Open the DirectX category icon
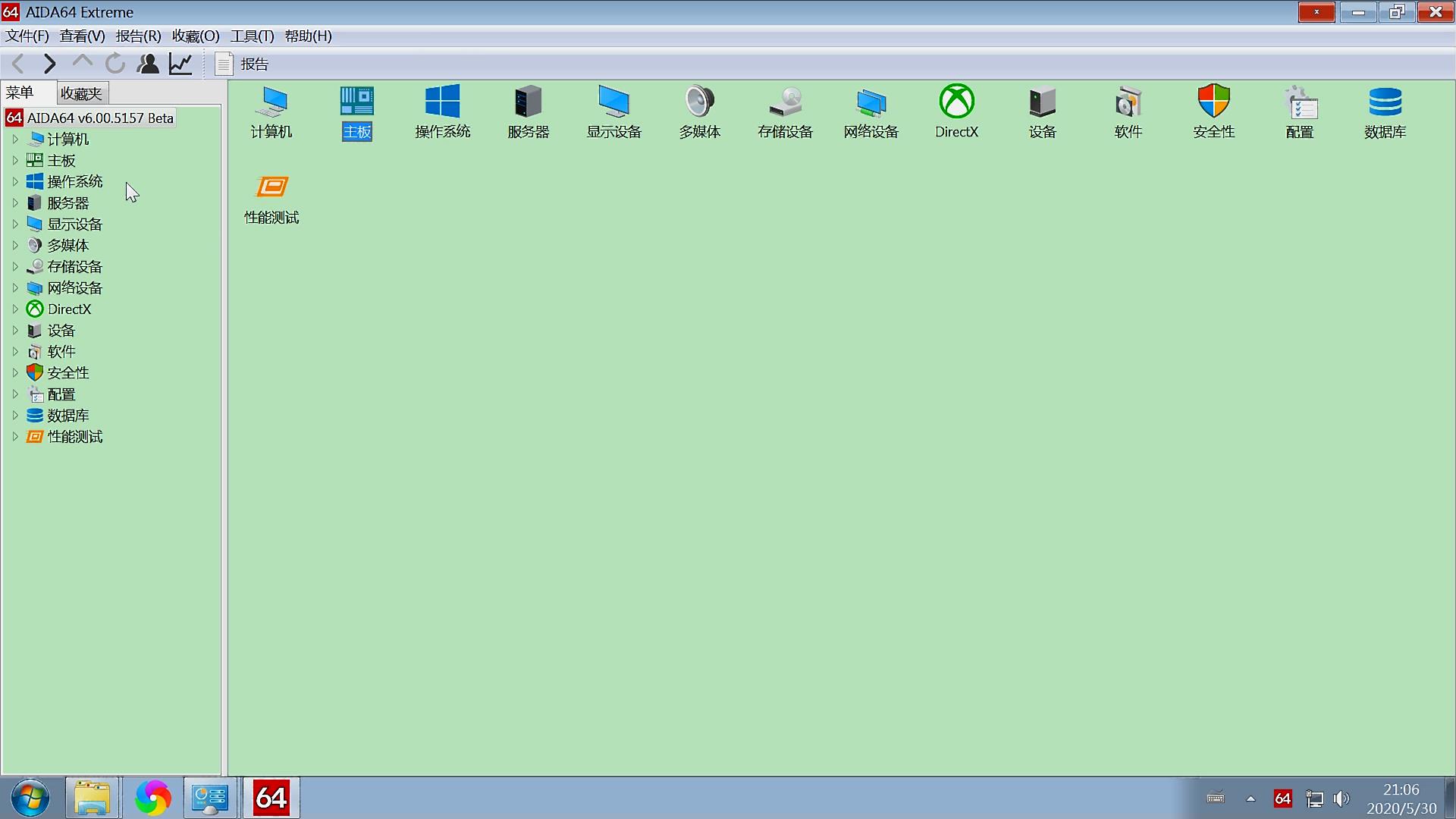The image size is (1456, 819). click(x=956, y=102)
